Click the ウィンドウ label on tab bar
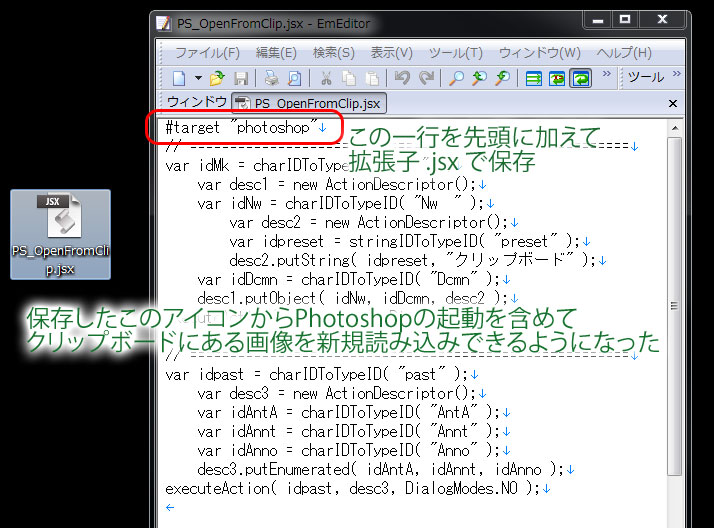 pyautogui.click(x=197, y=101)
